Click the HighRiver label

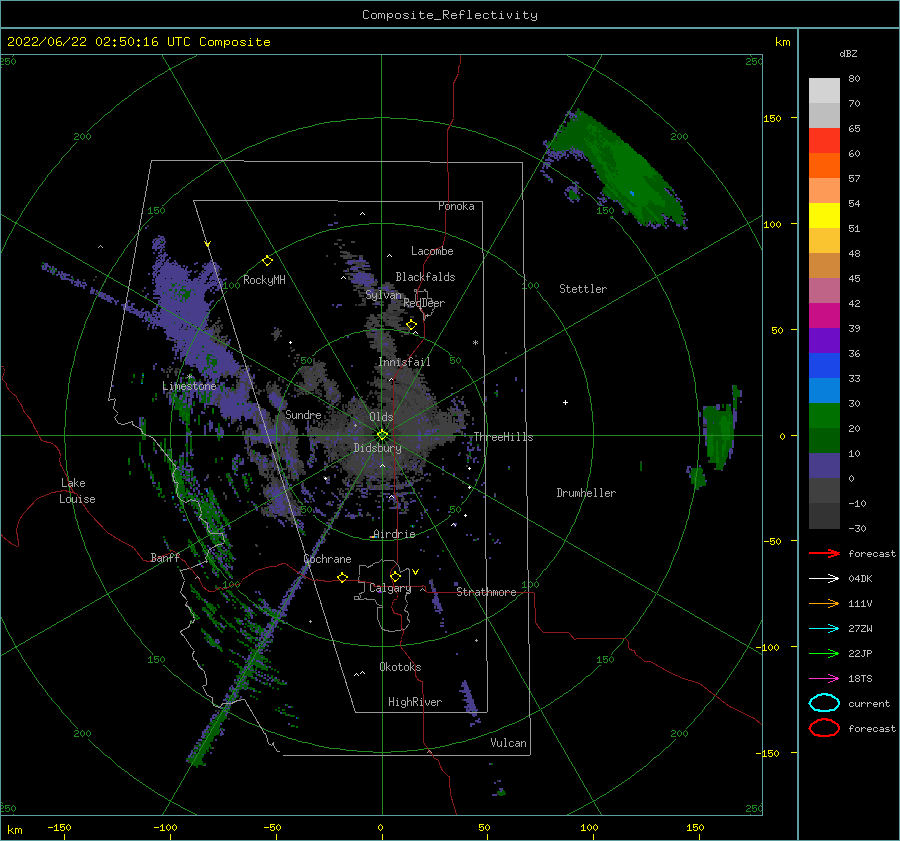(415, 702)
